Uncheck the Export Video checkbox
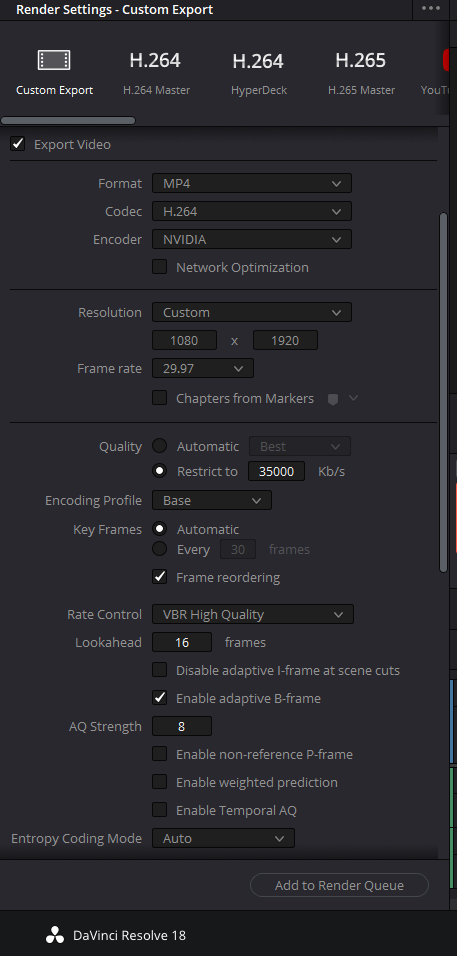 click(x=18, y=144)
